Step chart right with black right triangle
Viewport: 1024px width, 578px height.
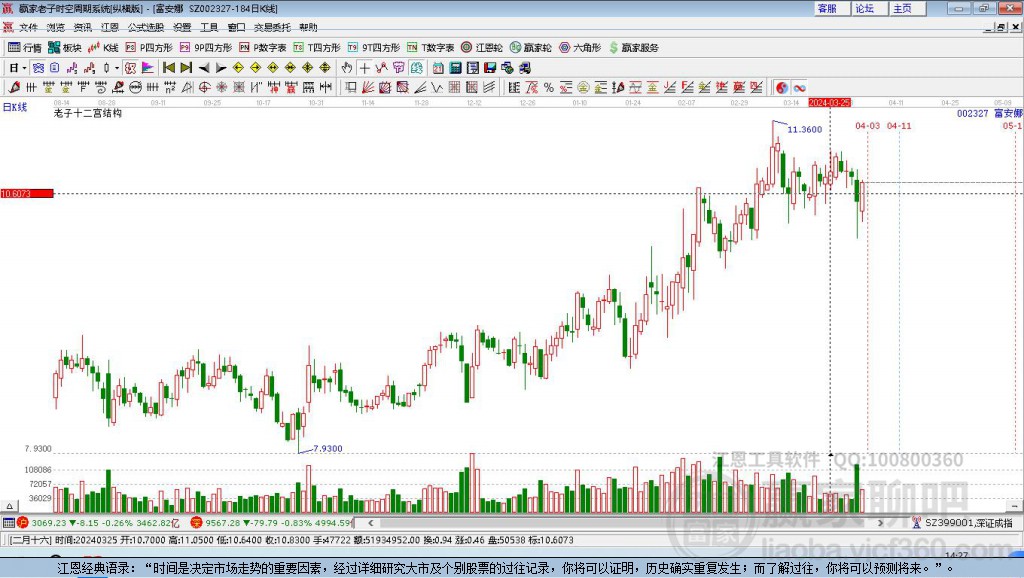221,68
